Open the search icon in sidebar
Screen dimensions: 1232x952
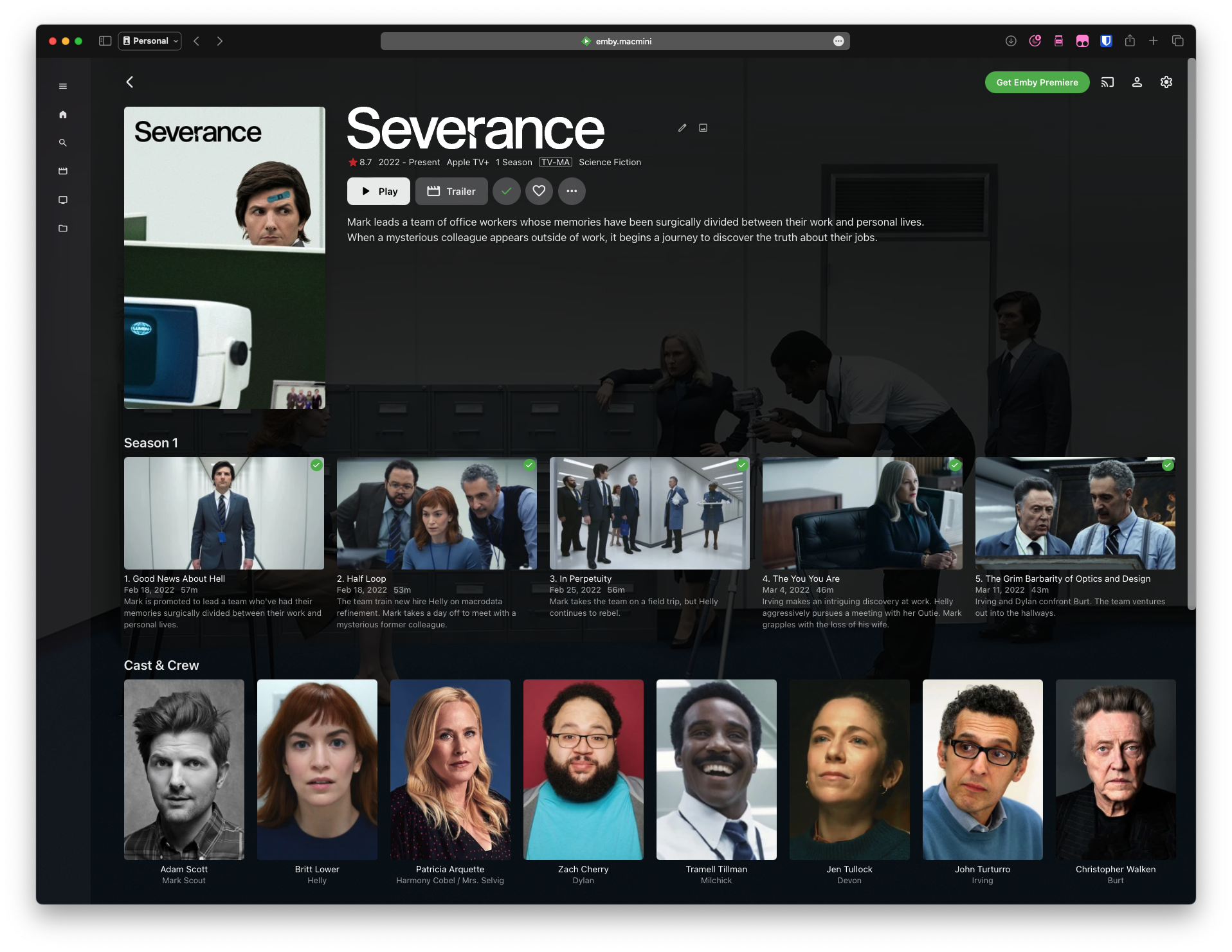[63, 143]
